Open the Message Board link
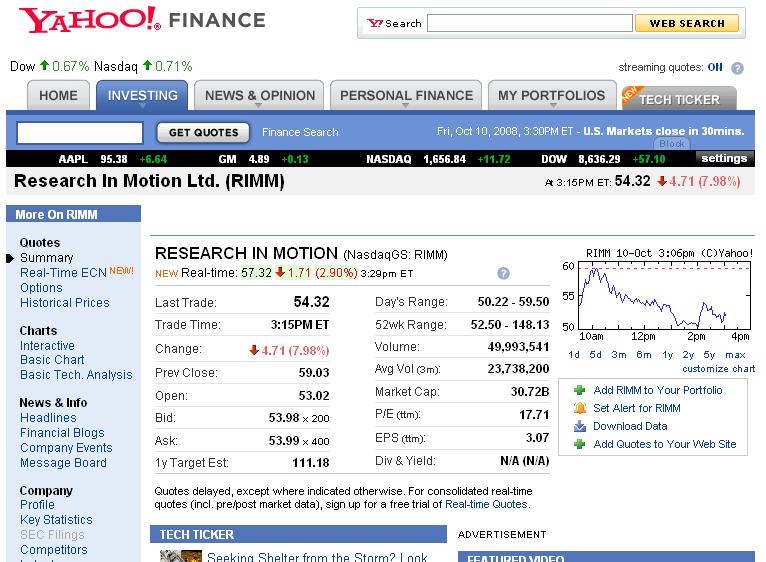Viewport: 766px width, 562px height. (x=64, y=463)
